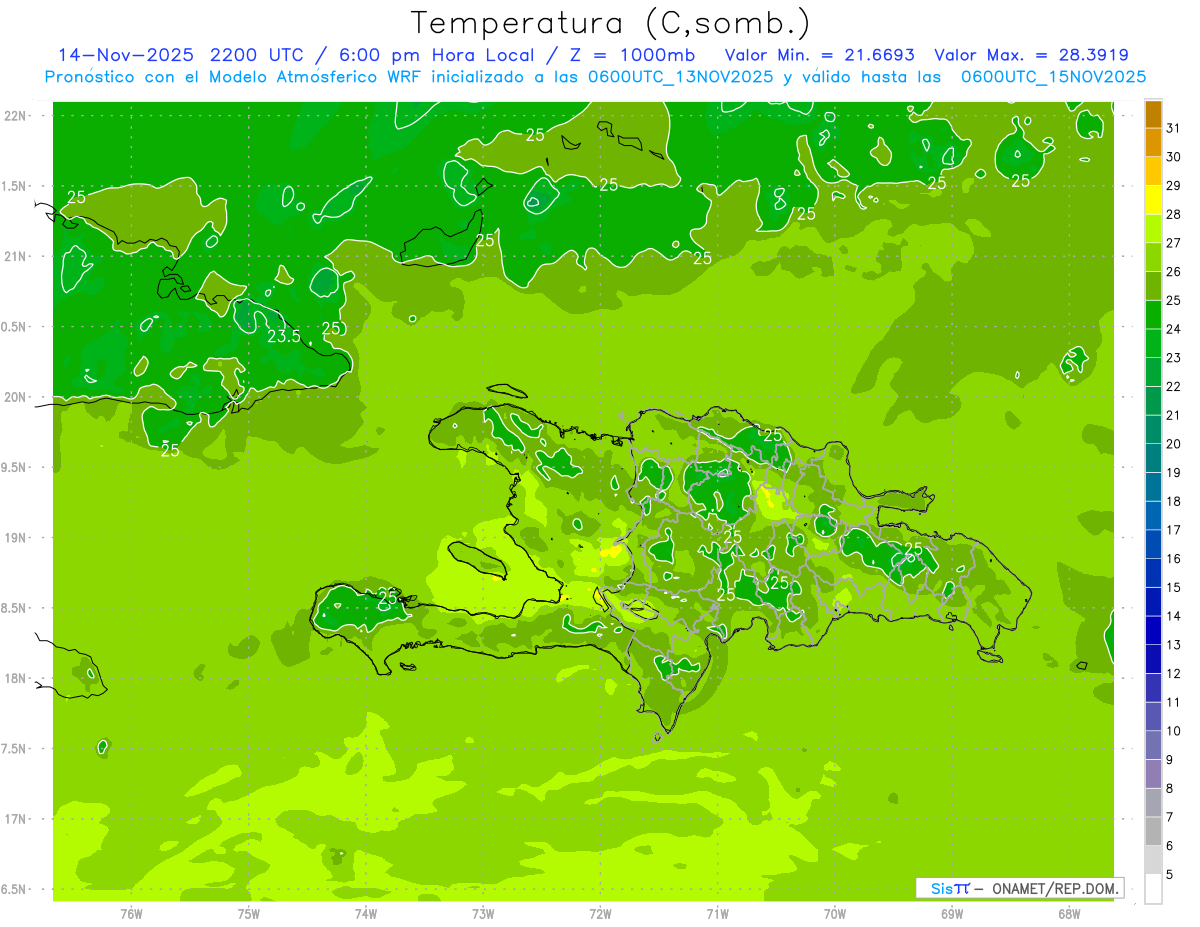The height and width of the screenshot is (927, 1200).
Task: Click the yellow legend swatch between 28 and 29
Action: click(x=1153, y=200)
